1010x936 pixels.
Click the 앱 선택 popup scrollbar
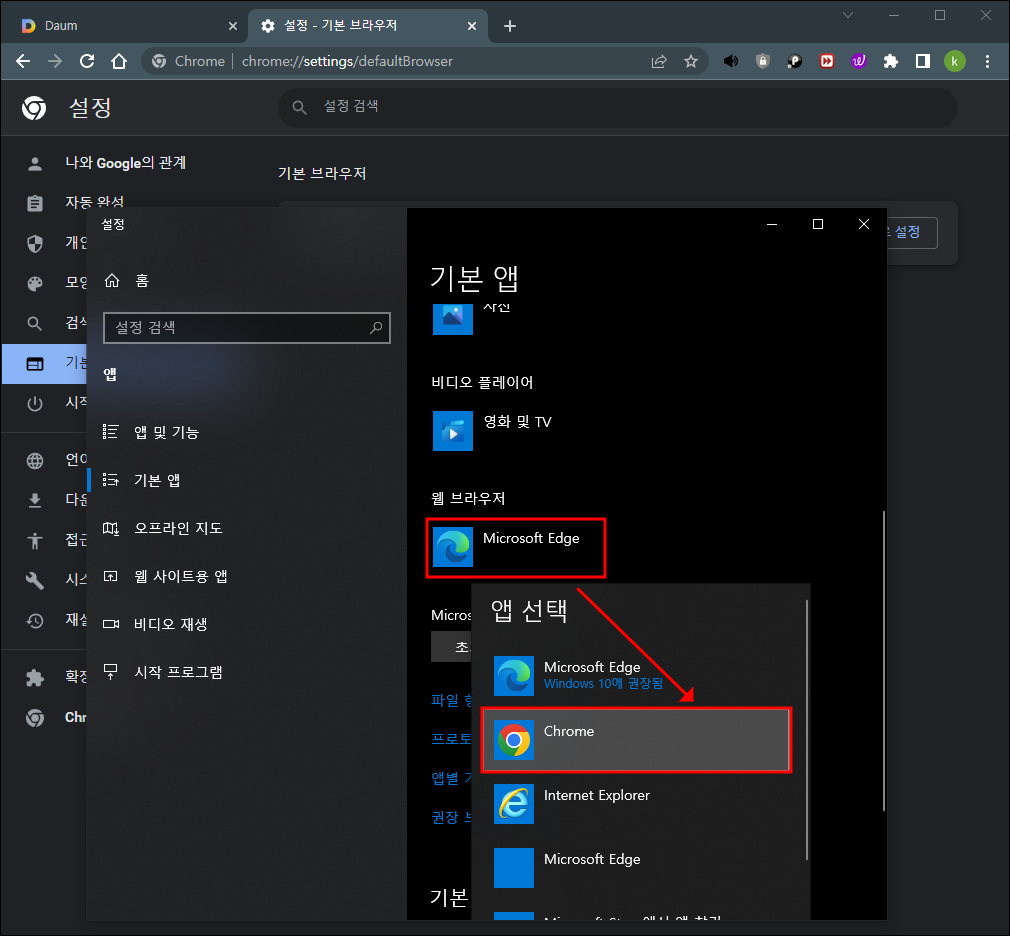tap(806, 730)
